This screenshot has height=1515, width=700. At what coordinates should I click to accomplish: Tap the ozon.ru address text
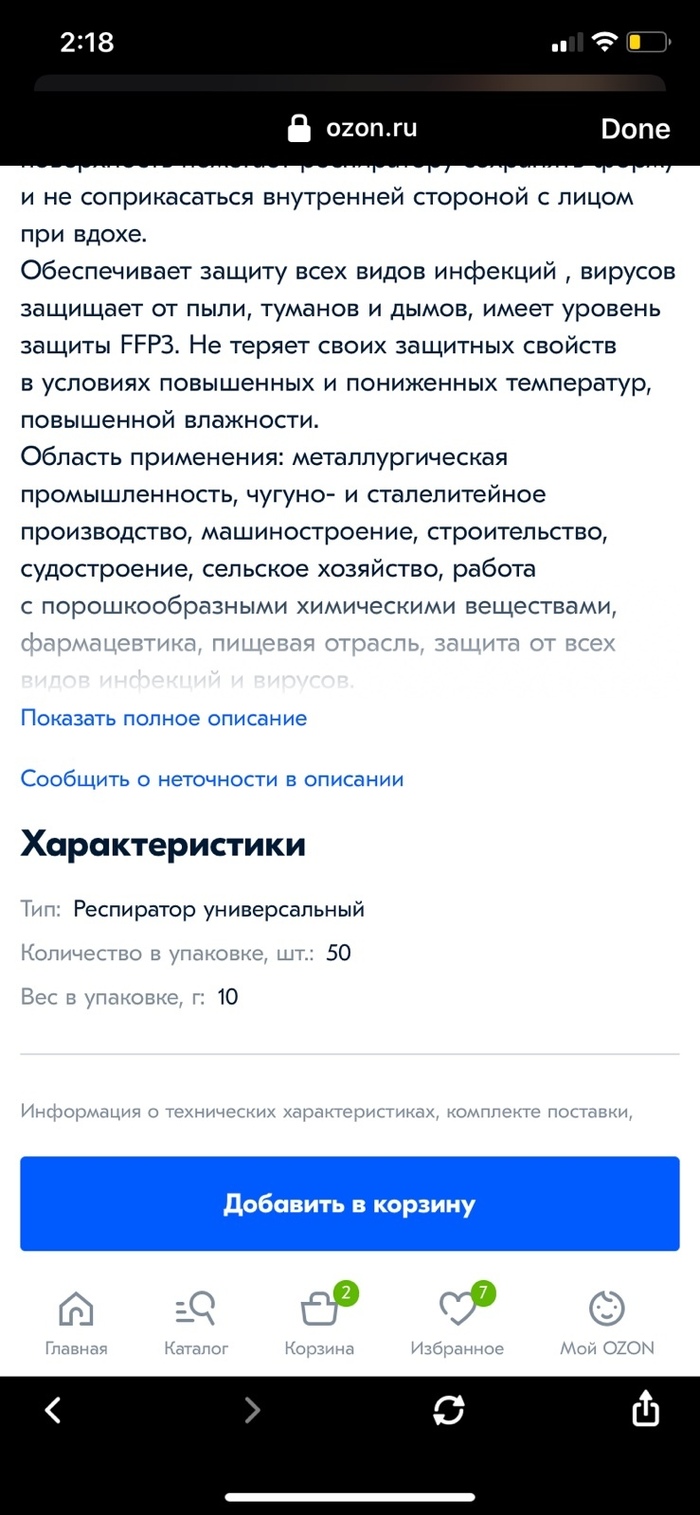(372, 128)
